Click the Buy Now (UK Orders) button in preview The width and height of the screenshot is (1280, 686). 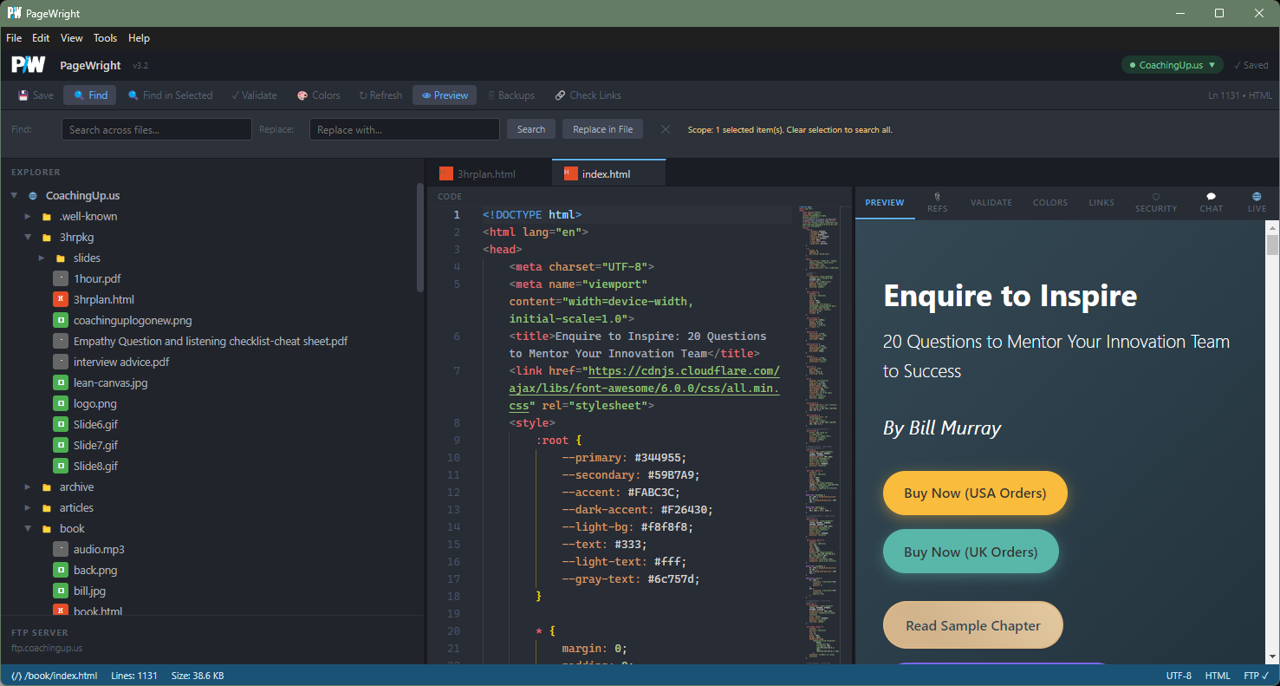click(x=970, y=551)
